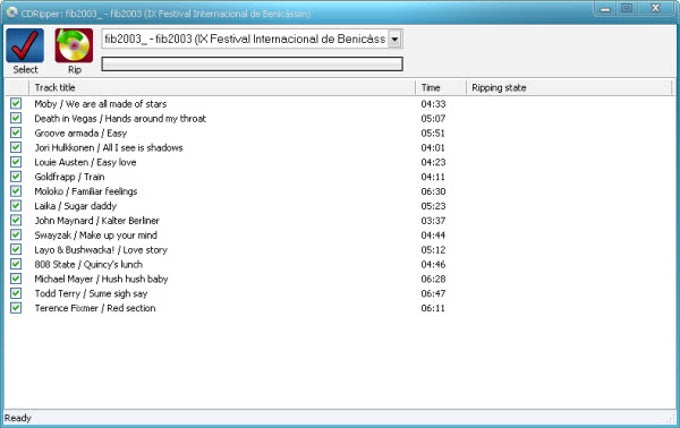Select Jori Hulkkonen / All I see is shadows
Viewport: 680px width, 428px height.
pos(109,148)
